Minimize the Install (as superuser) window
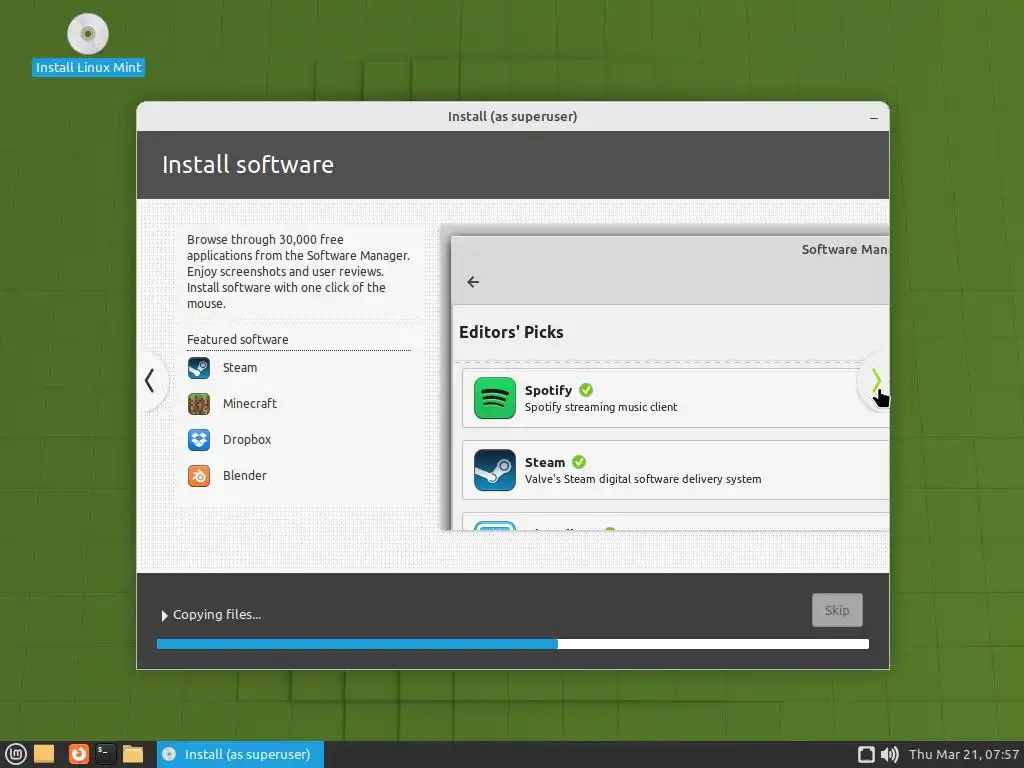 pos(874,118)
